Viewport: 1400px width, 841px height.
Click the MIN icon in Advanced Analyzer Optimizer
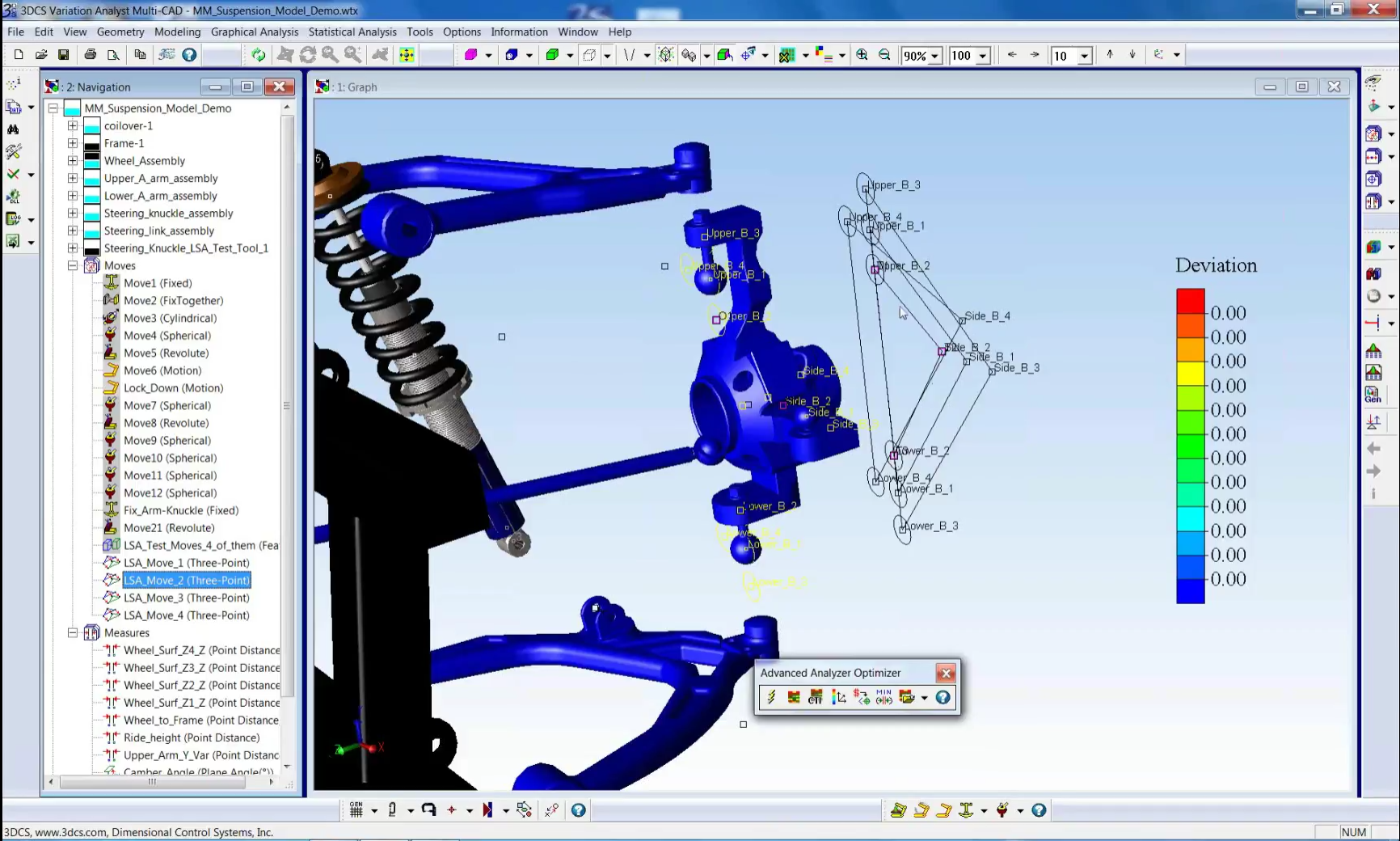(x=883, y=697)
